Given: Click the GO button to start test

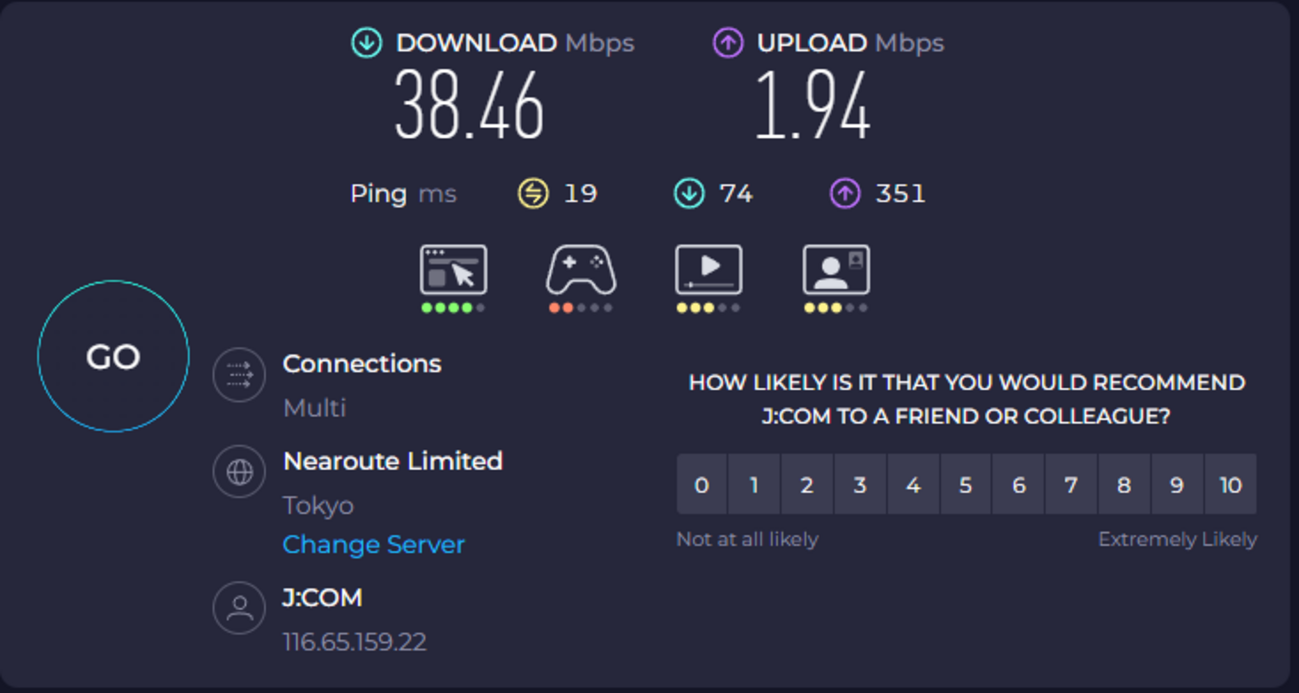Looking at the screenshot, I should [x=113, y=357].
